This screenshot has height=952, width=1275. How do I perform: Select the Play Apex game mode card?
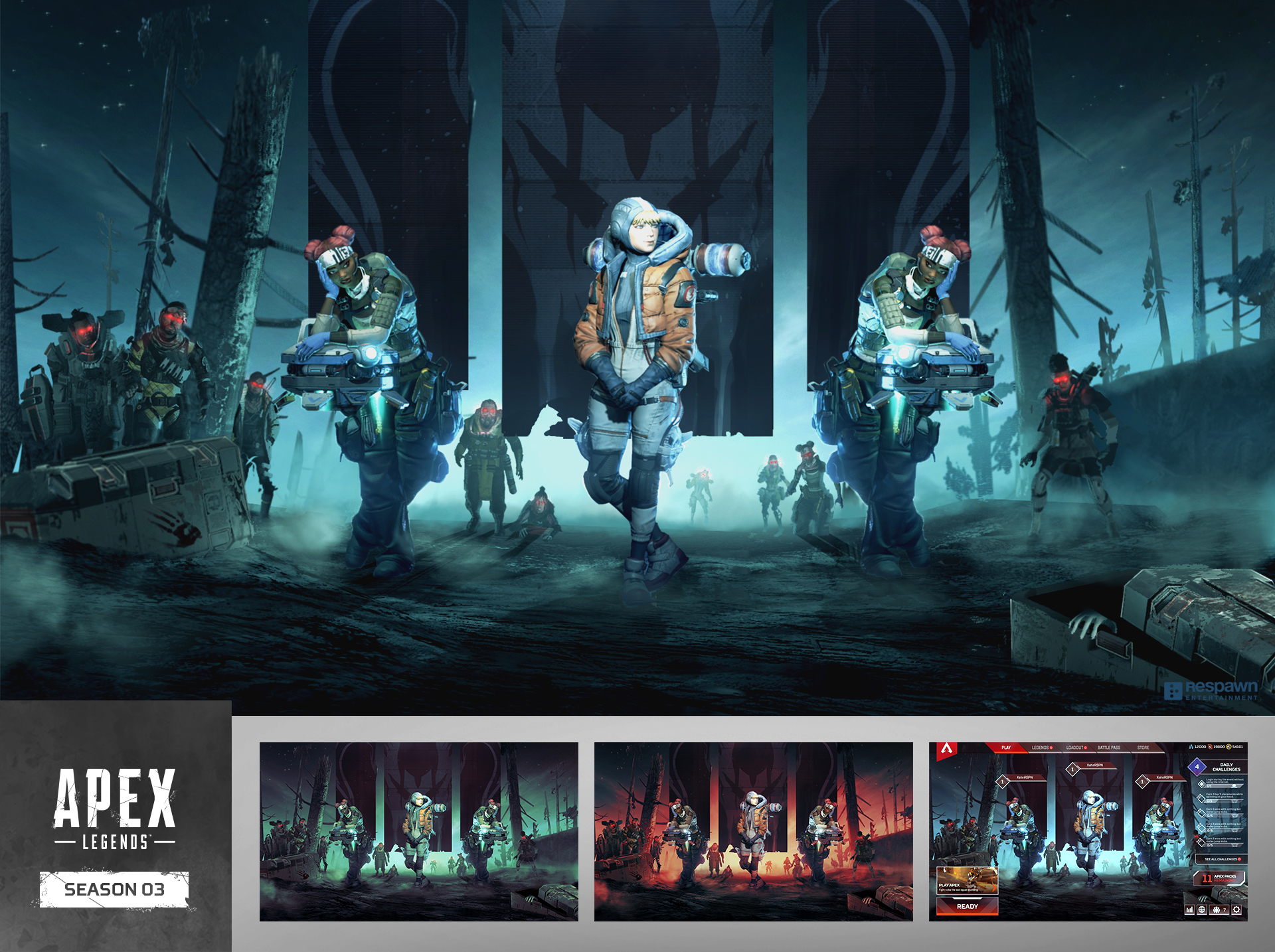point(967,881)
